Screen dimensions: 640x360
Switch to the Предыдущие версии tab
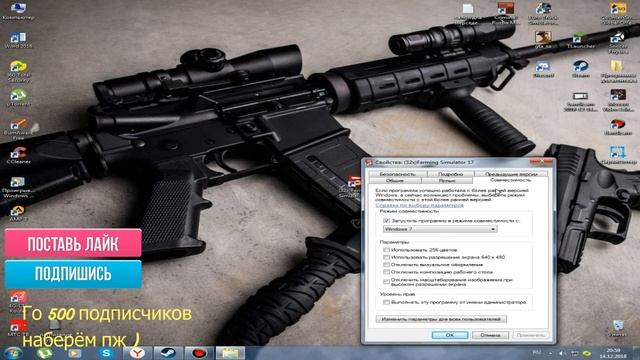511,174
